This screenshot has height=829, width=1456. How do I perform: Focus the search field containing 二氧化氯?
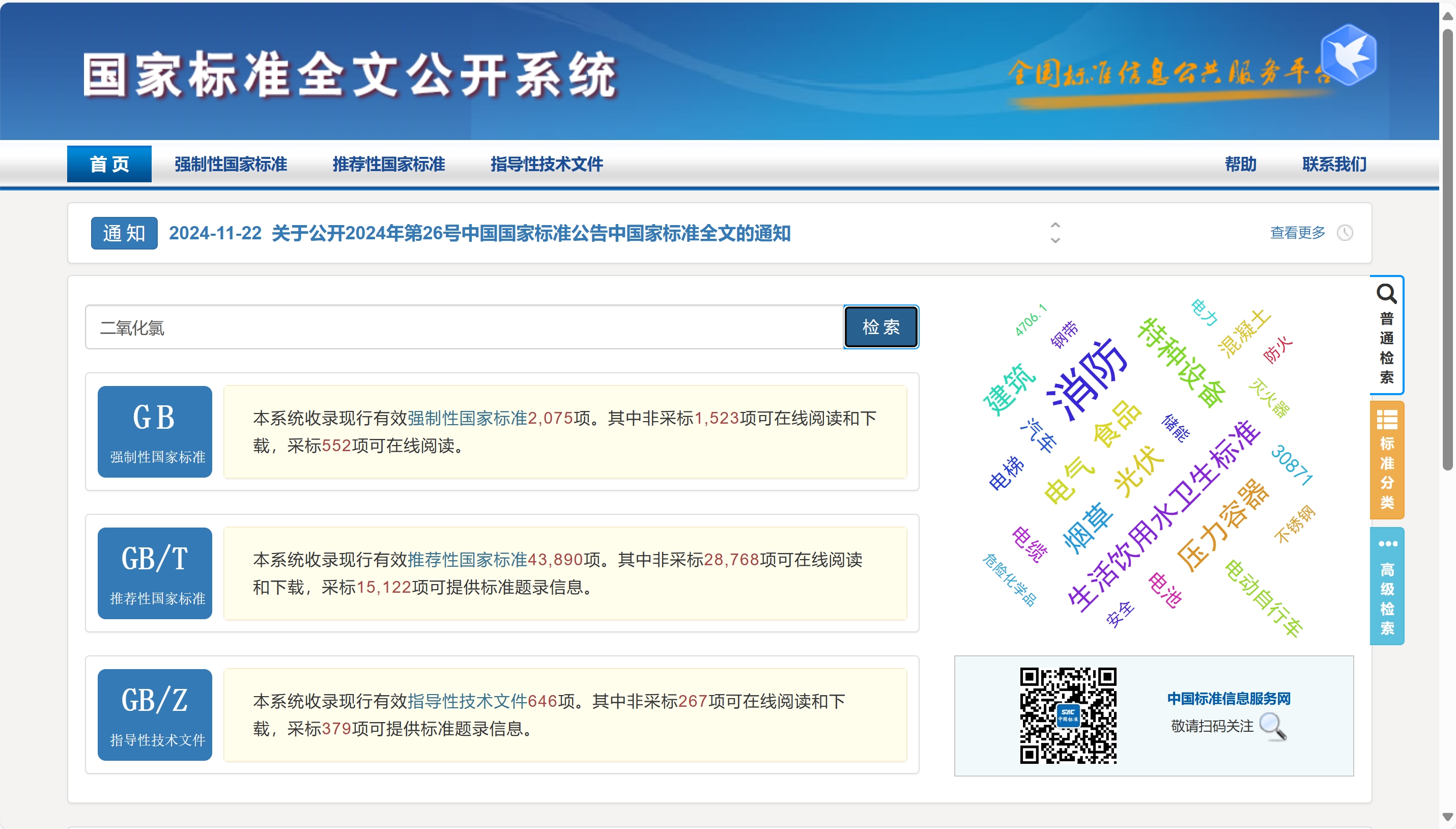tap(464, 327)
